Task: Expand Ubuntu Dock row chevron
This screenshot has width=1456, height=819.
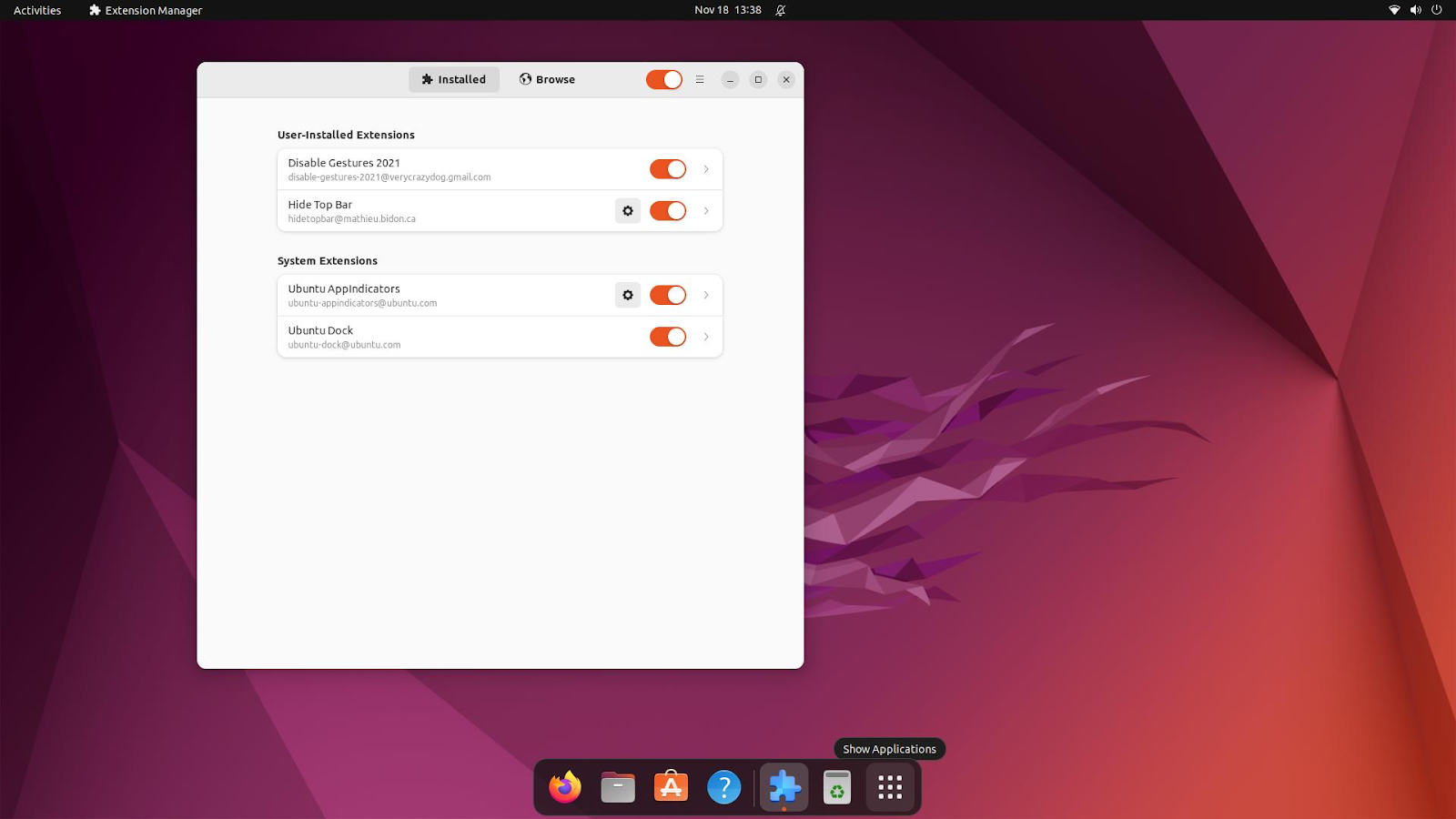Action: (x=706, y=337)
